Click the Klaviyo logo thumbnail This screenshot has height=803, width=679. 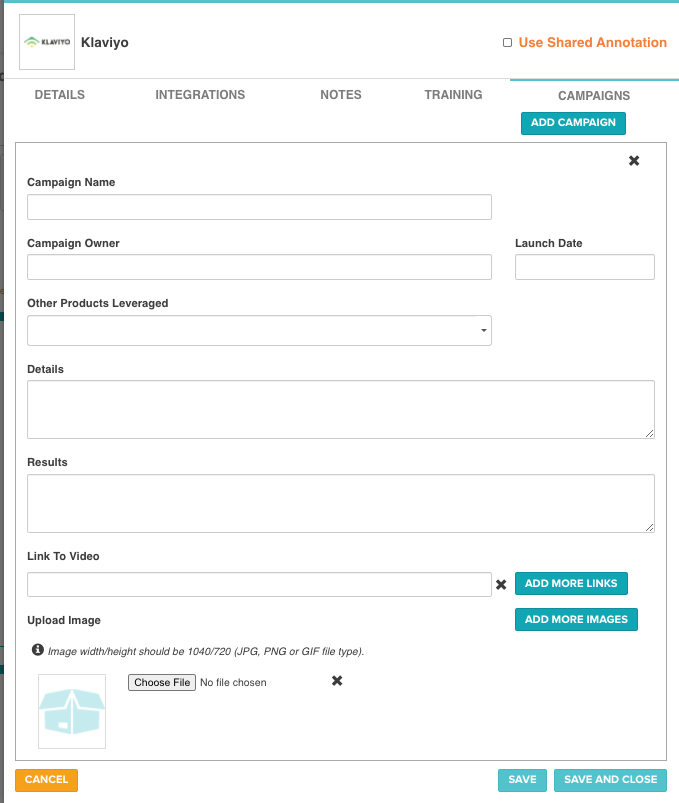(47, 42)
